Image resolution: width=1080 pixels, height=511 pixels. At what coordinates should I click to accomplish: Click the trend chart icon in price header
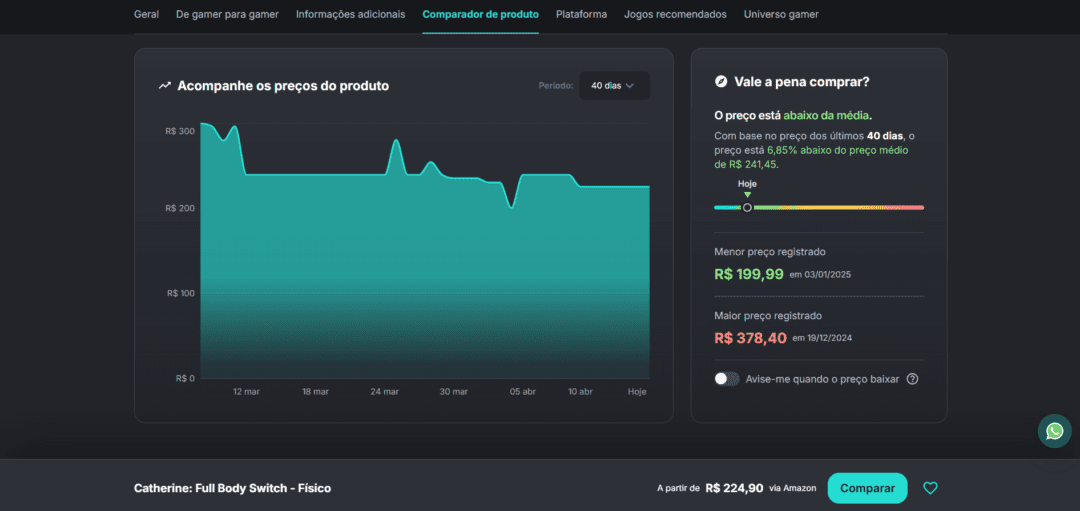pyautogui.click(x=165, y=86)
